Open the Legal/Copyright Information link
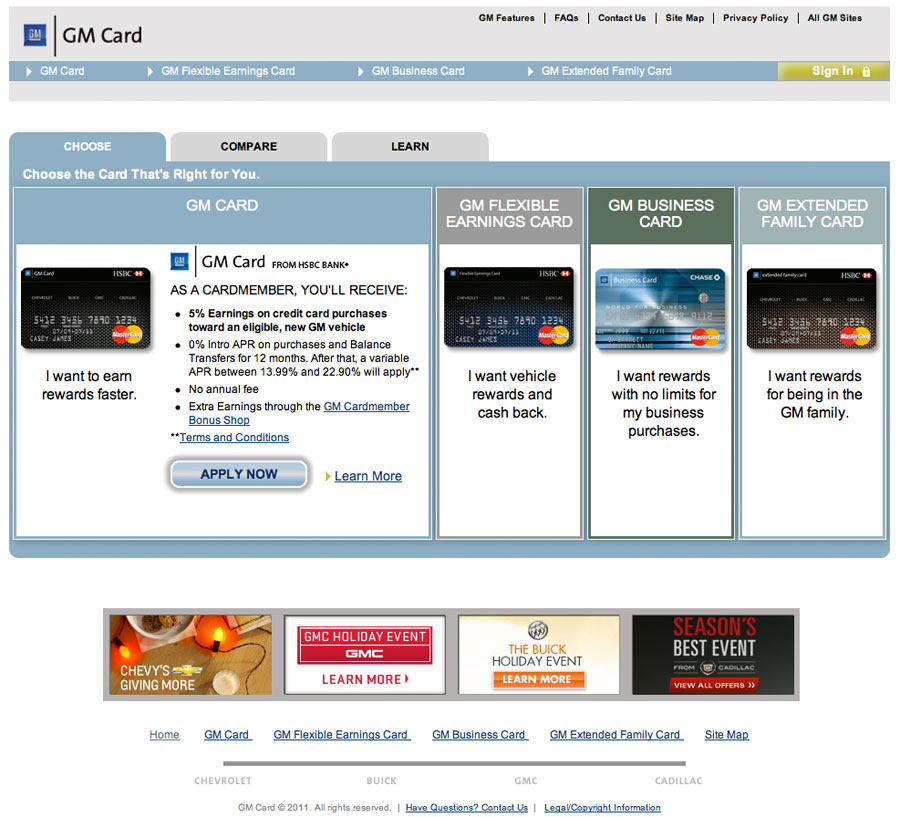 coord(602,808)
